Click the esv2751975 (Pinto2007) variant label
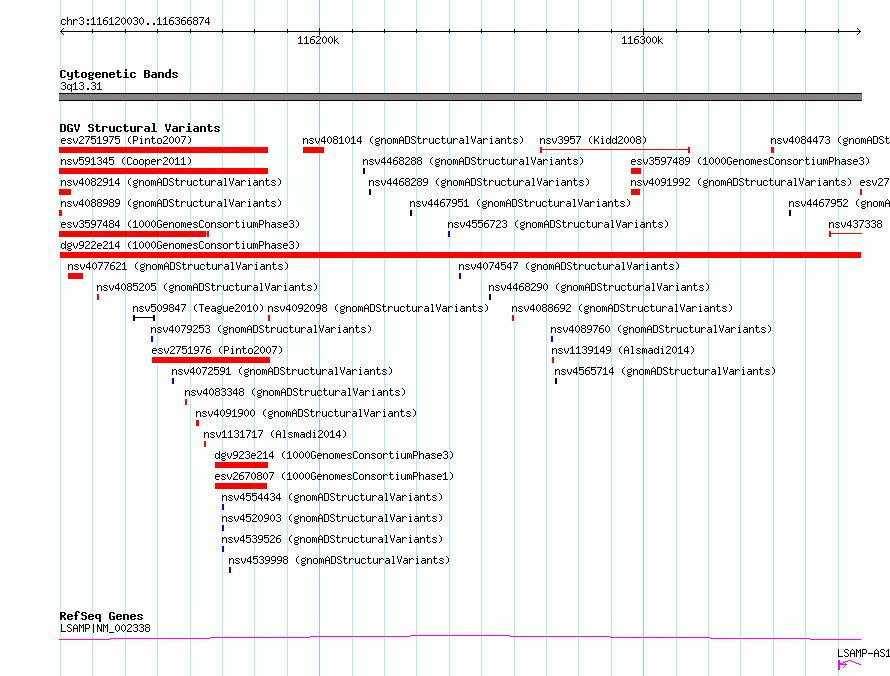This screenshot has height=676, width=890. pyautogui.click(x=126, y=140)
